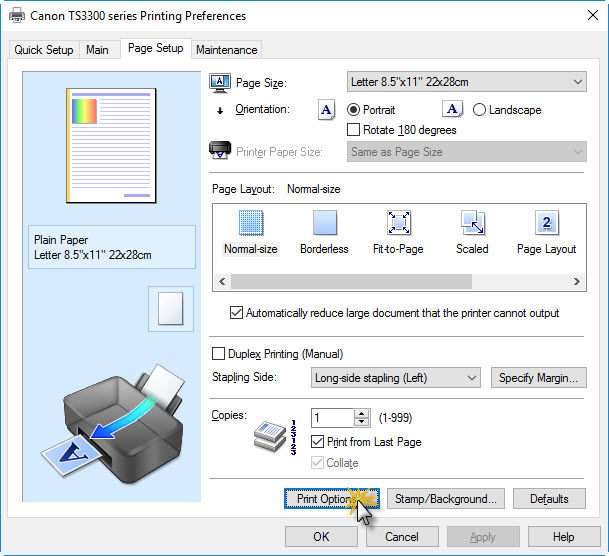This screenshot has width=609, height=556.
Task: Expand the Stapling Side dropdown
Action: coord(394,378)
